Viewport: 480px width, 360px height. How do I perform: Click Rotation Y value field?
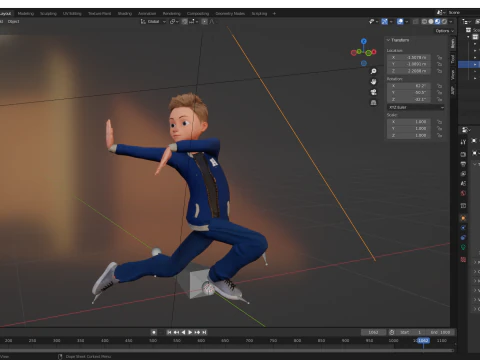point(409,93)
